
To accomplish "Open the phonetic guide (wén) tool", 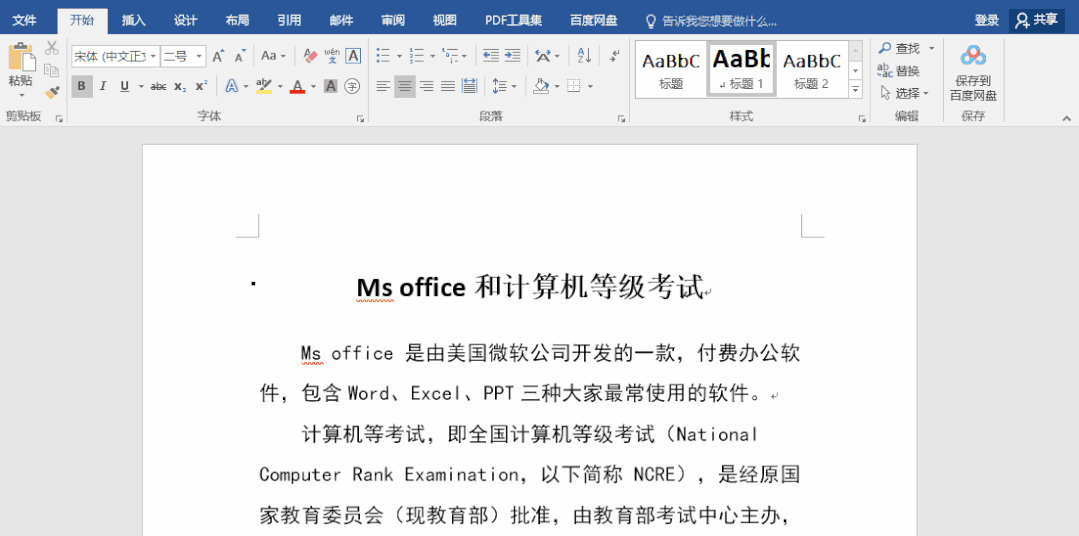I will click(332, 56).
